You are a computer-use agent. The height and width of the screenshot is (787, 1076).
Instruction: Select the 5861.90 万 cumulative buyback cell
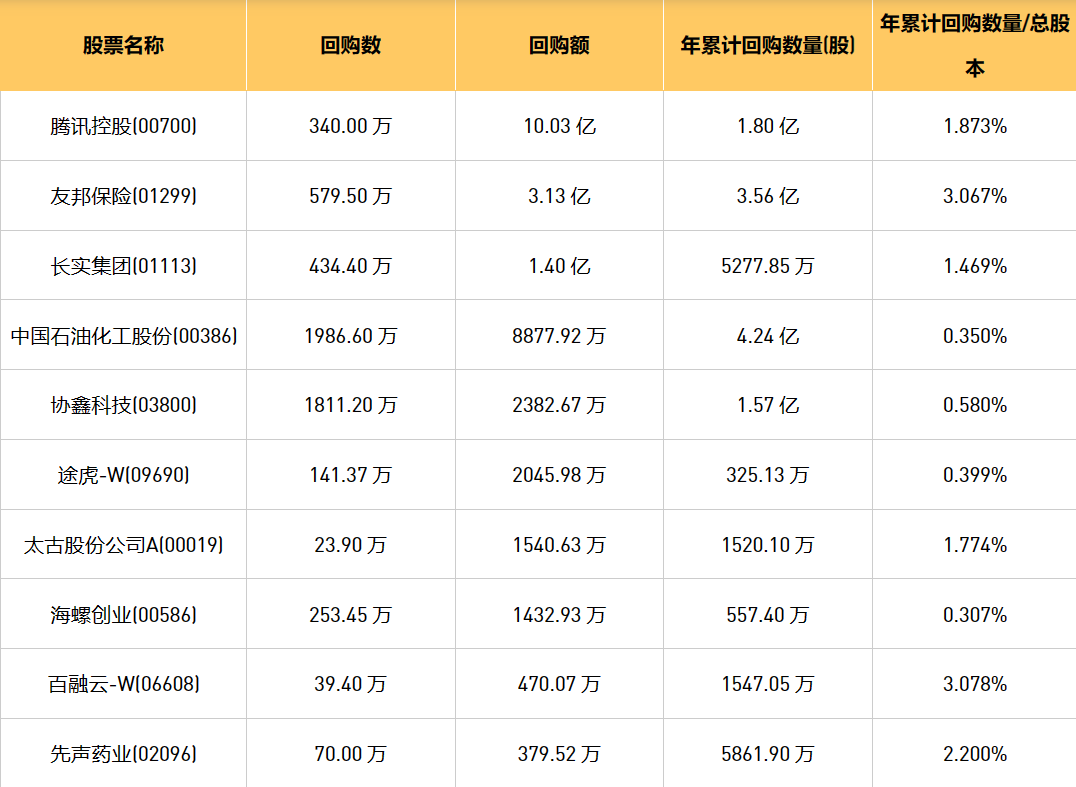tap(768, 754)
